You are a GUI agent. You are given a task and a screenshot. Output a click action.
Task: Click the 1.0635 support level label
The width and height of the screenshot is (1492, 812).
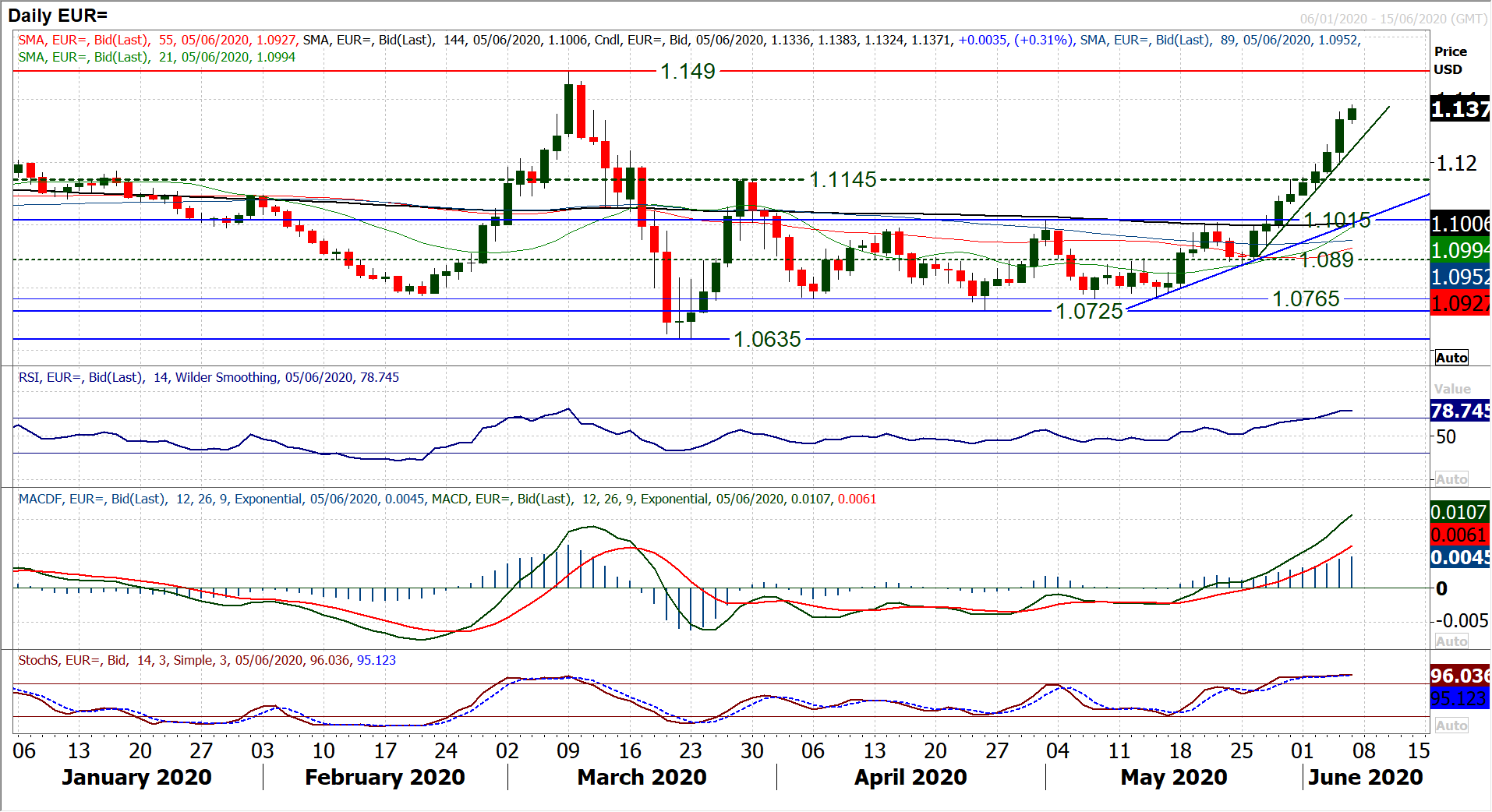point(767,340)
